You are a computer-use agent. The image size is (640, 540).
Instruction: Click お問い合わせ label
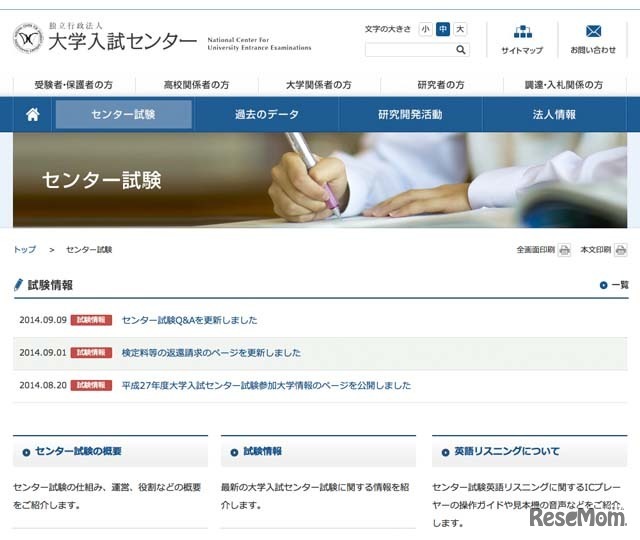click(593, 50)
